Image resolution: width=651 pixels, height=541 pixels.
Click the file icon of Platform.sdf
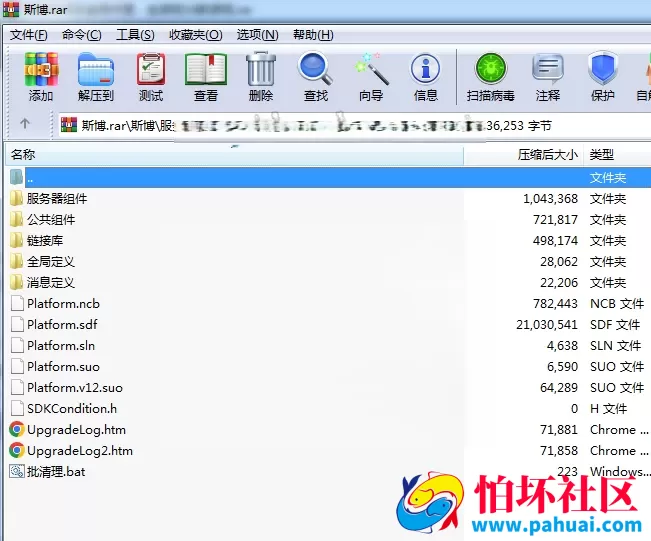(17, 324)
